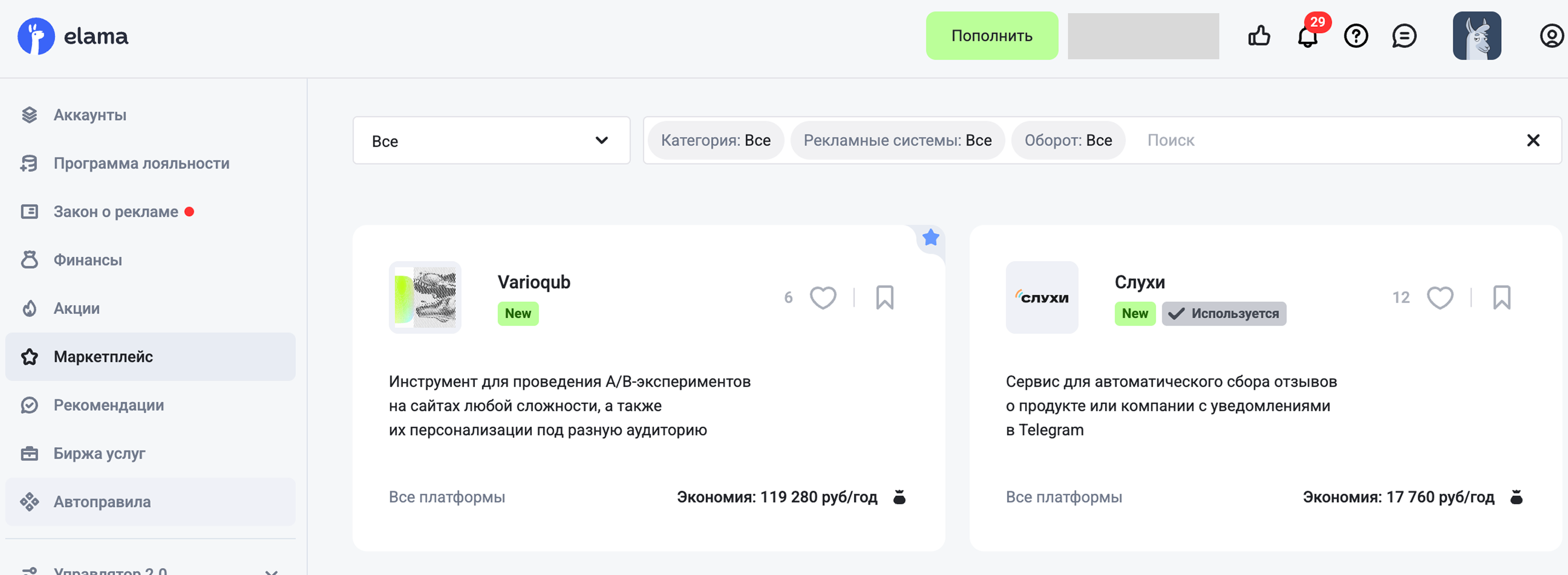Open the Категория: Все filter
The height and width of the screenshot is (575, 1568).
(x=715, y=140)
